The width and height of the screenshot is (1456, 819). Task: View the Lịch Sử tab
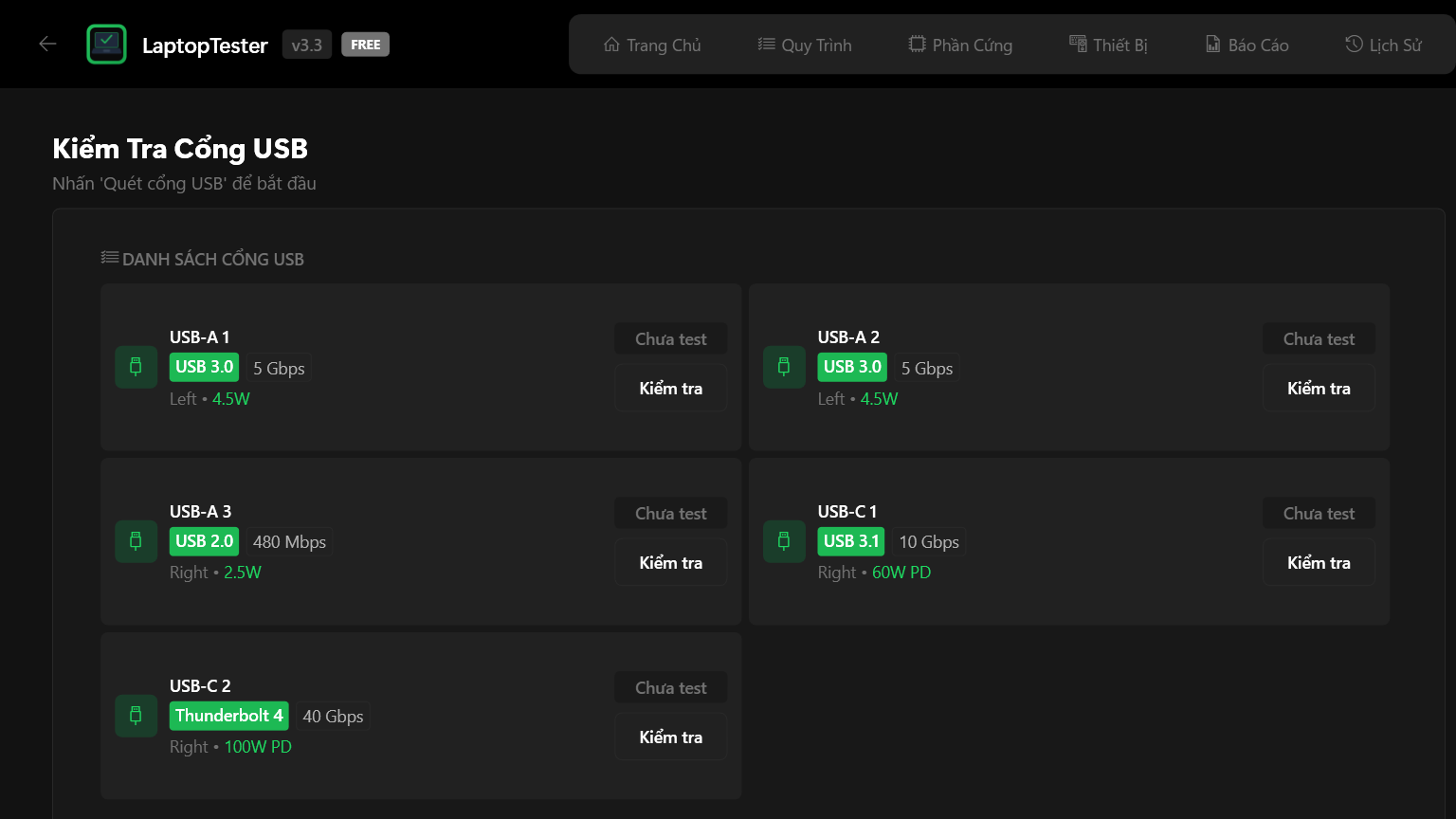click(x=1383, y=45)
